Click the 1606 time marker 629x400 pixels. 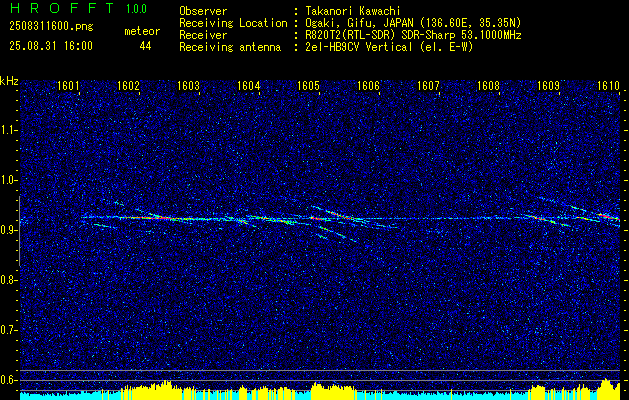[x=368, y=85]
